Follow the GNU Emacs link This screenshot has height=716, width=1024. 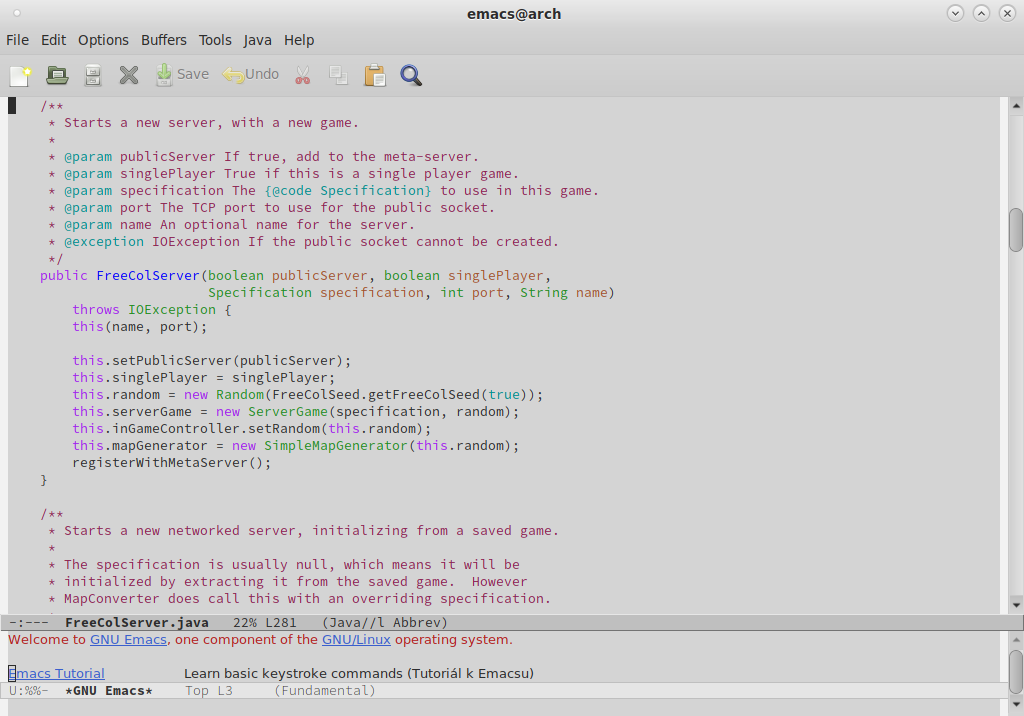click(x=128, y=640)
